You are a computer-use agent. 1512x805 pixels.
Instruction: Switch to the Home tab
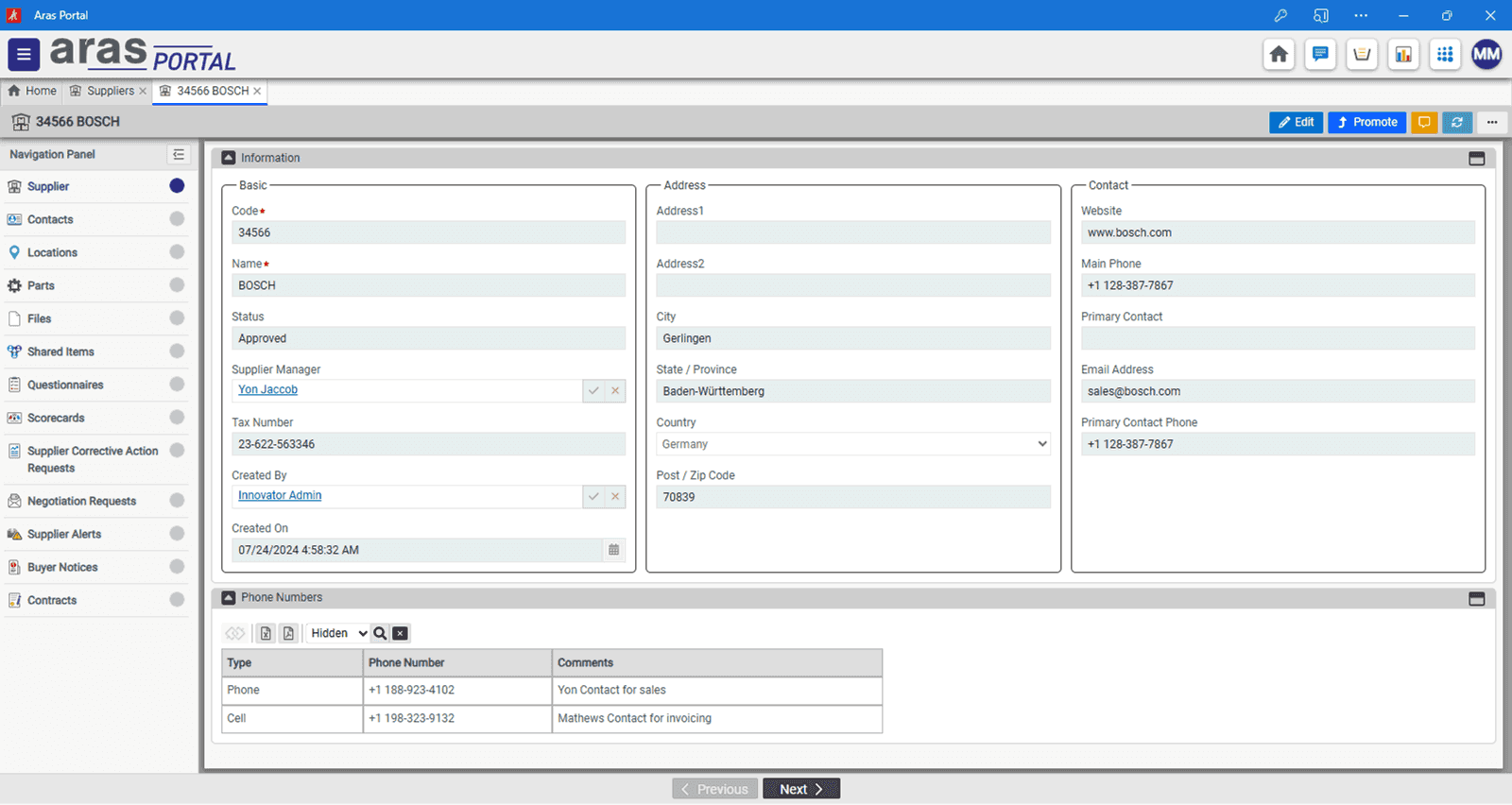[x=32, y=91]
